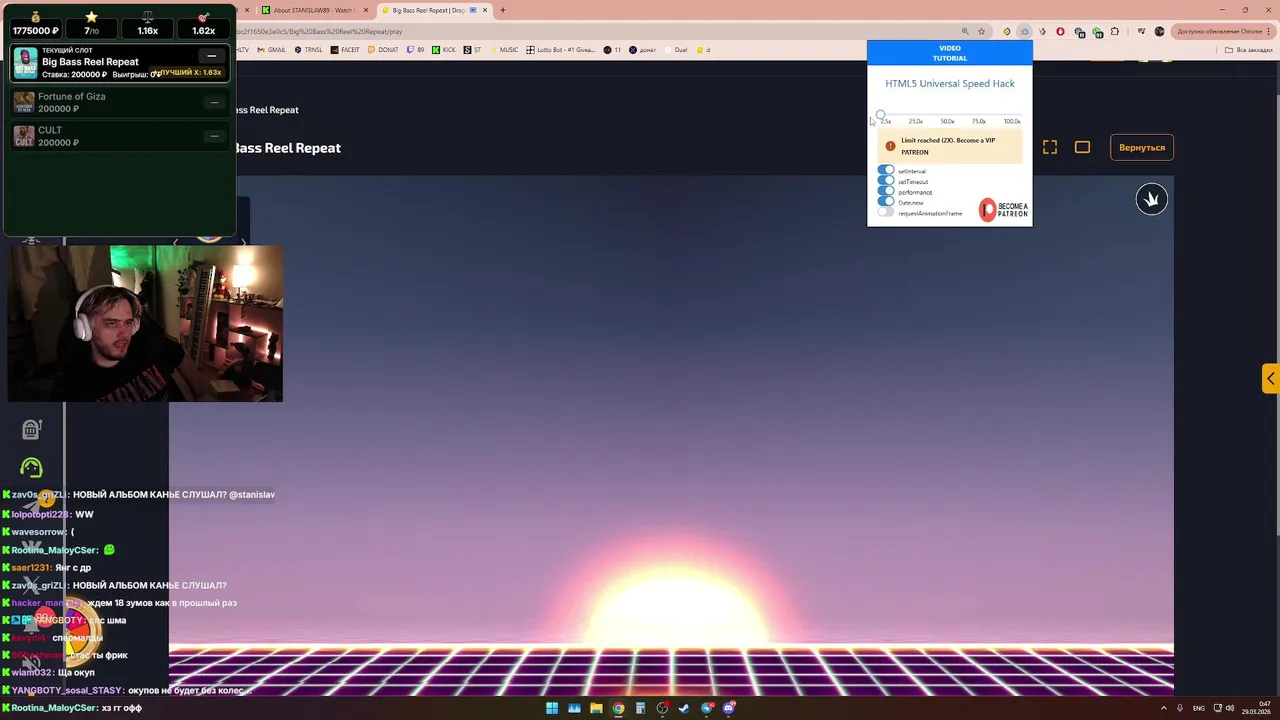
Task: Click the Вернуться button
Action: click(1142, 148)
